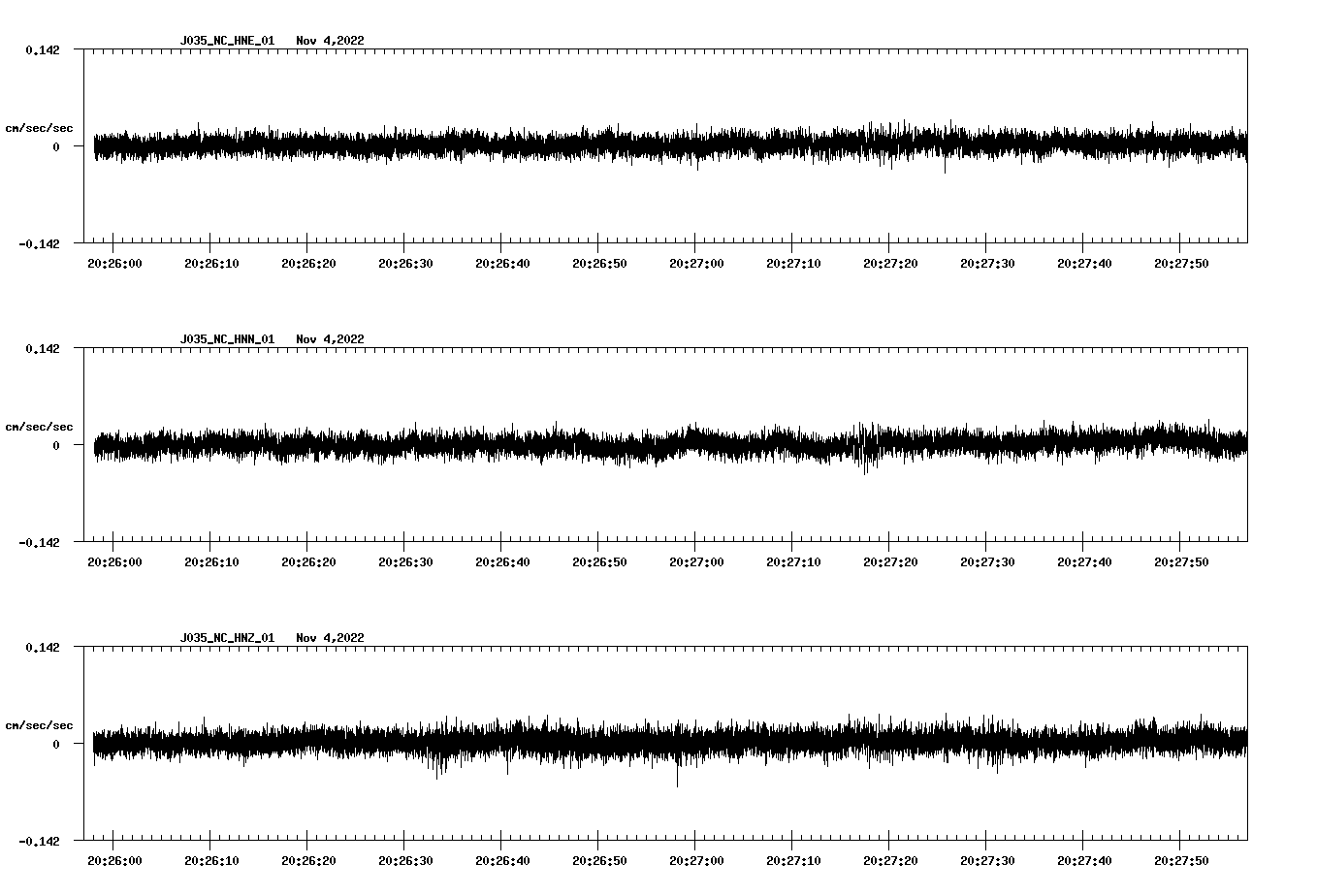Click the negative spike near 20:27:26 on HNE trace
The height and width of the screenshot is (896, 1317).
click(945, 166)
